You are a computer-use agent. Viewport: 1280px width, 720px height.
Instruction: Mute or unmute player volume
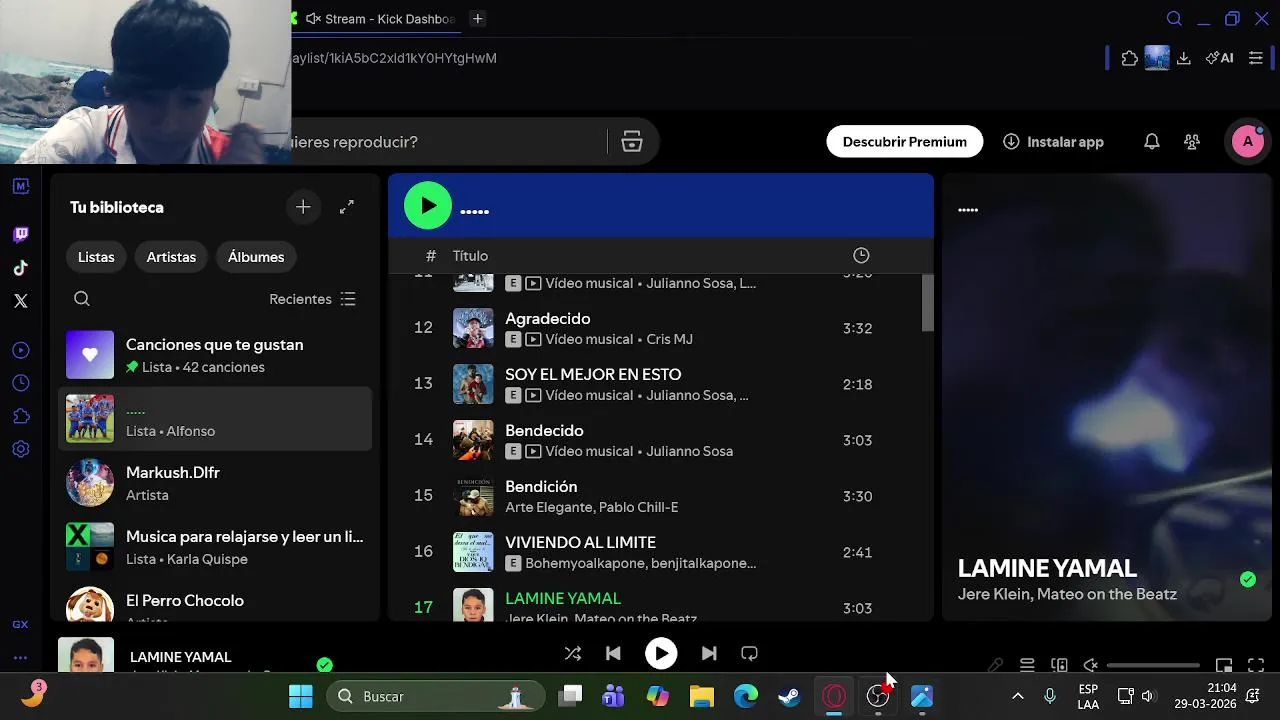coord(1091,665)
